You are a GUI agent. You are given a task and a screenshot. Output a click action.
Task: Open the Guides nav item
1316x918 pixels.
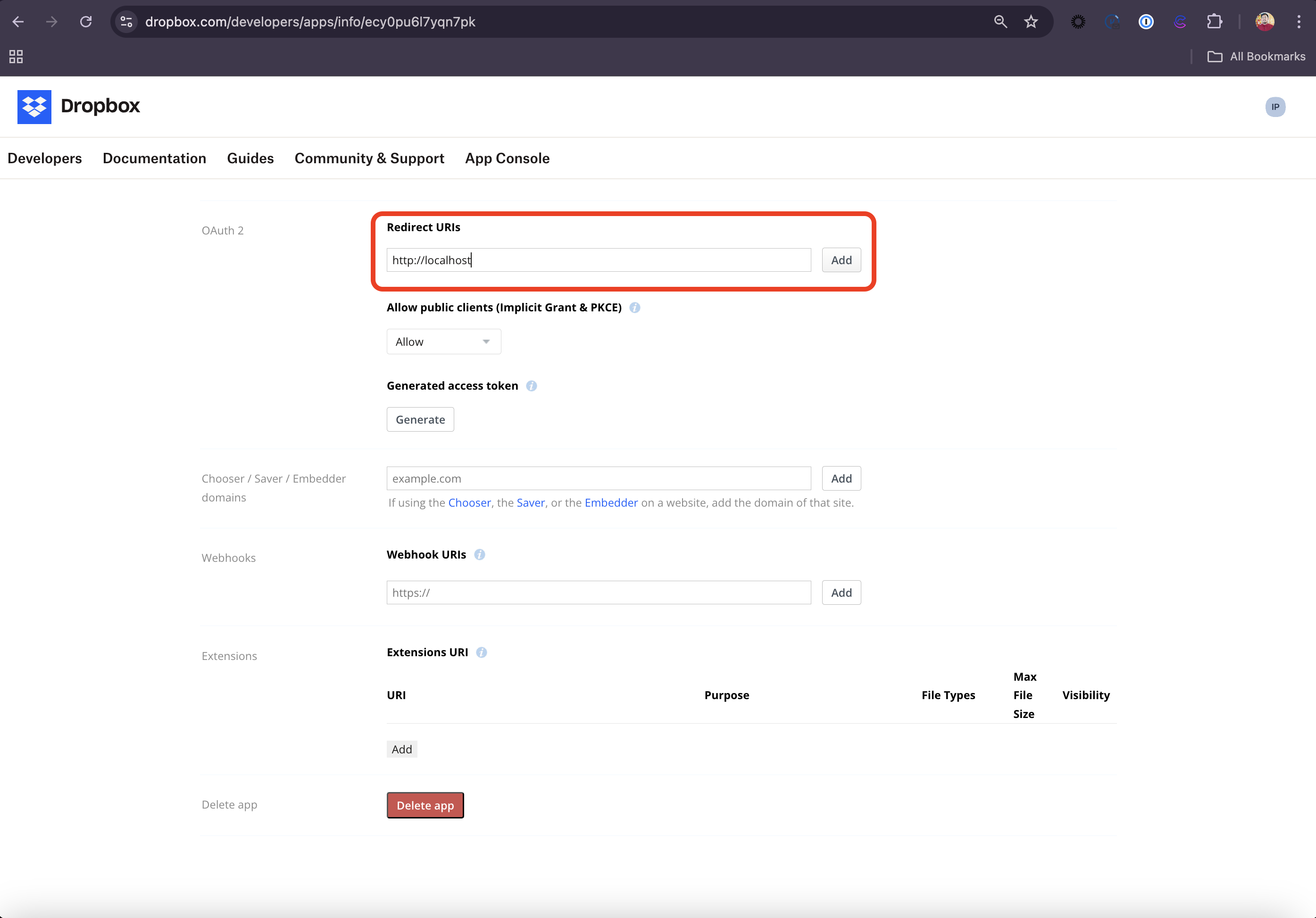pos(250,158)
